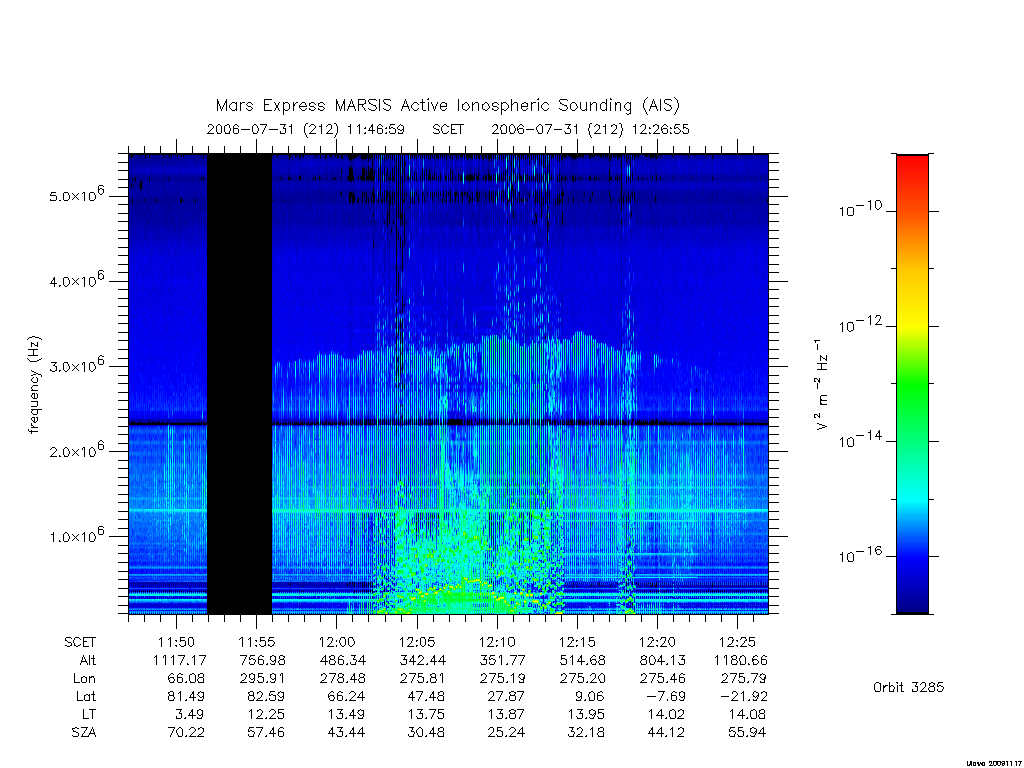Click the SZA row label
Image resolution: width=1024 pixels, height=768 pixels.
click(84, 732)
